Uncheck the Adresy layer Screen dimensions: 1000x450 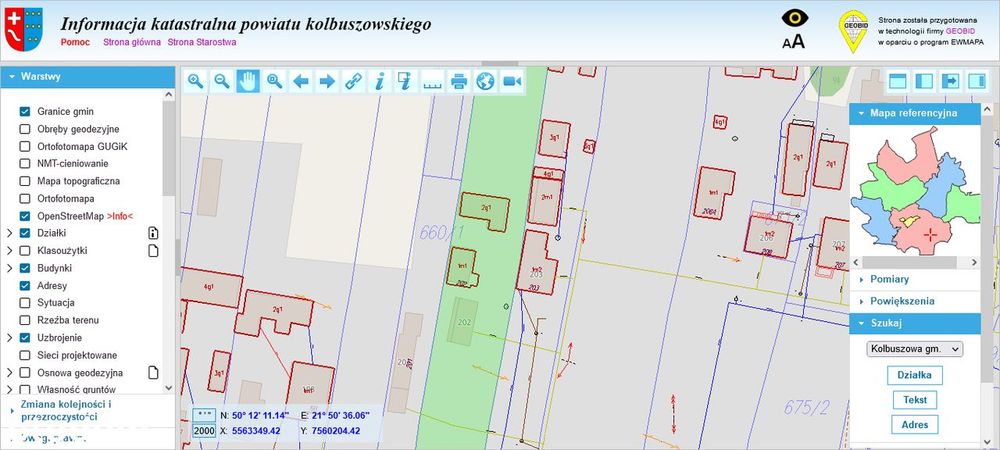point(25,286)
